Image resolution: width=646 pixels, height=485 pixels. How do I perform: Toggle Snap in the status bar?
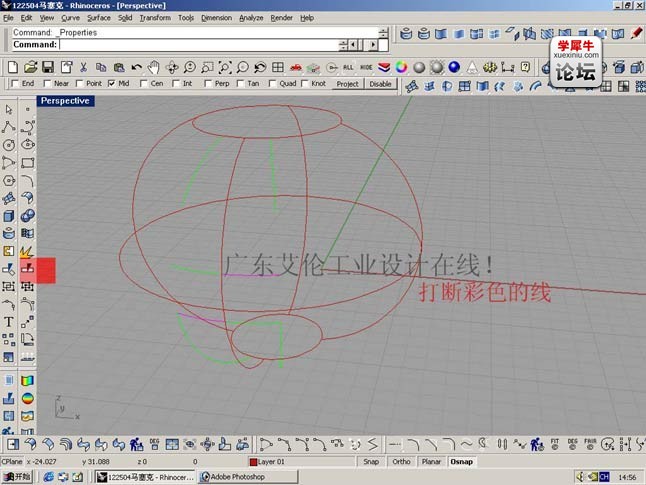(x=371, y=462)
